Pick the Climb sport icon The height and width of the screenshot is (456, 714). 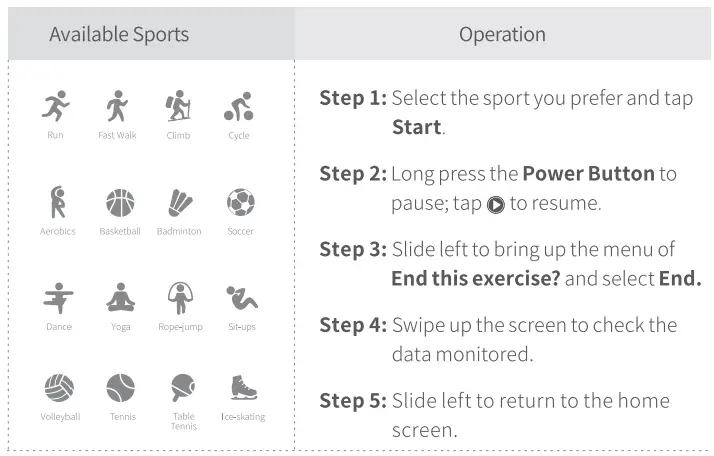[x=178, y=106]
